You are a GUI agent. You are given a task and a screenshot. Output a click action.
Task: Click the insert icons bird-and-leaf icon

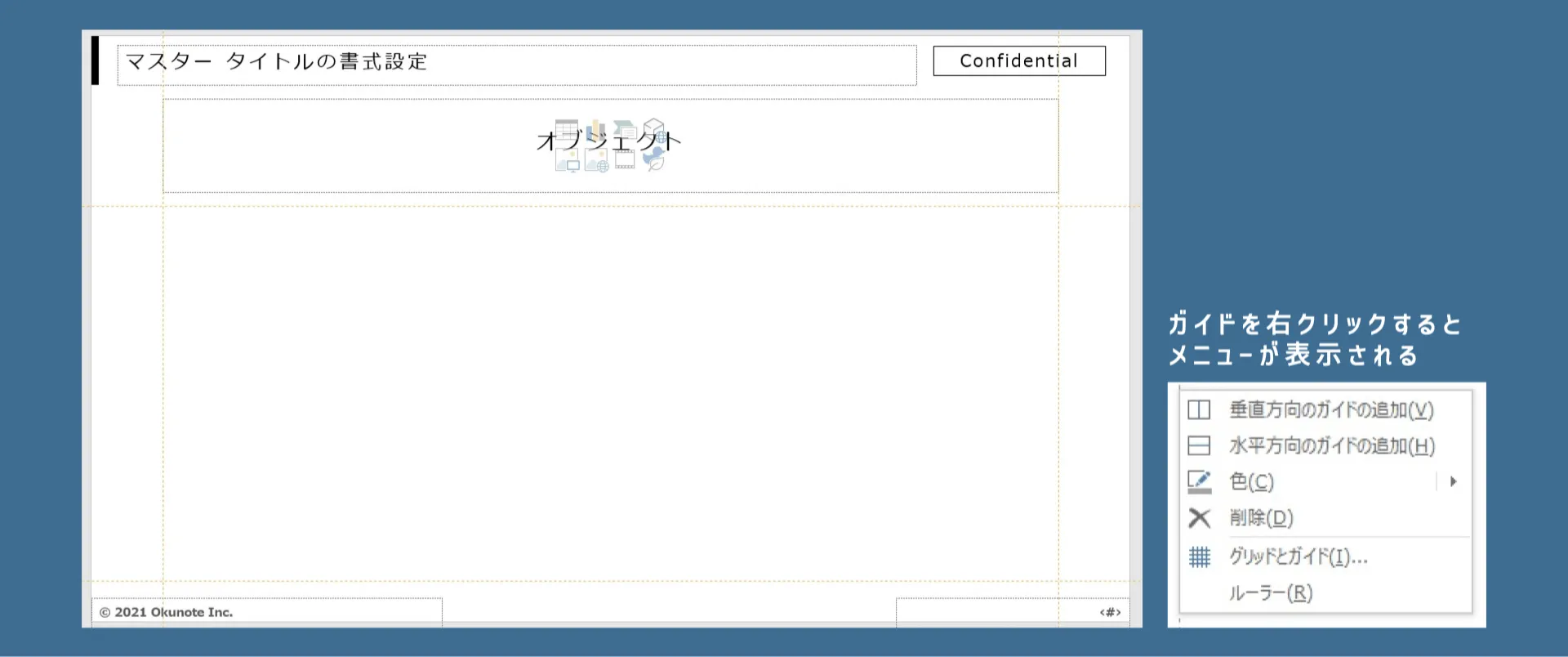pos(653,160)
